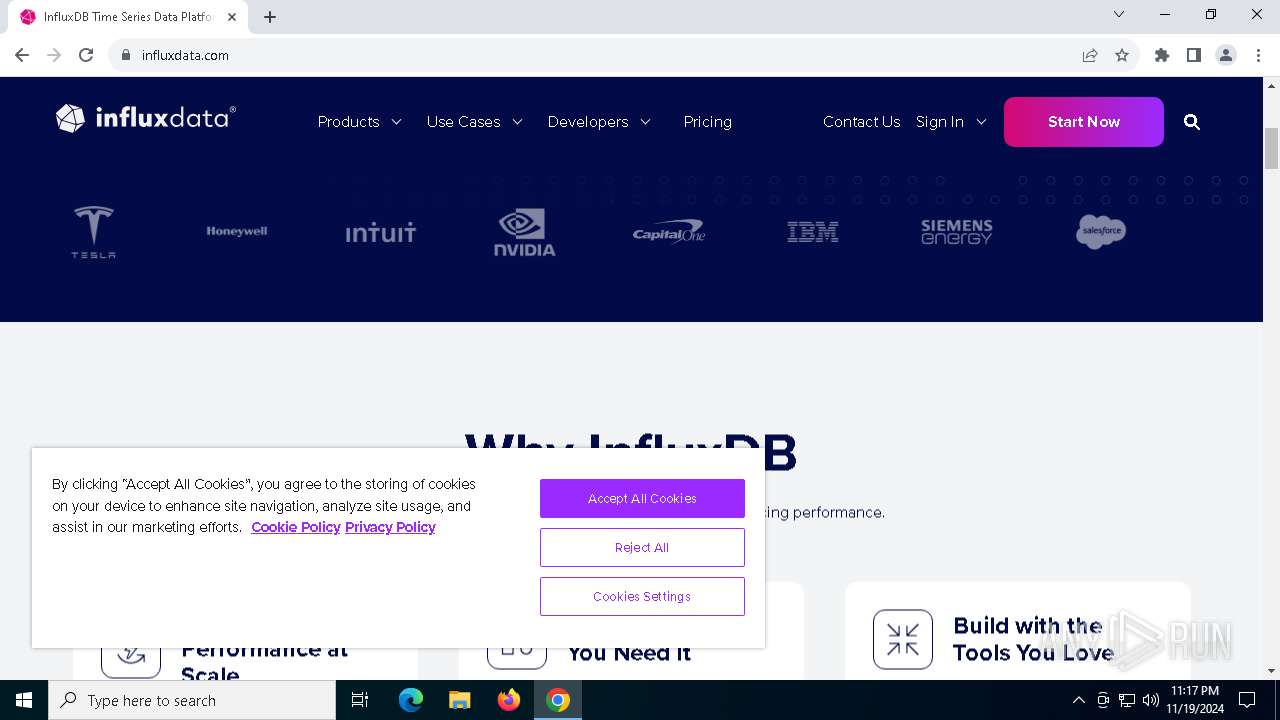Select the InfluxDB Time Series tab
1280x720 pixels.
pos(130,17)
